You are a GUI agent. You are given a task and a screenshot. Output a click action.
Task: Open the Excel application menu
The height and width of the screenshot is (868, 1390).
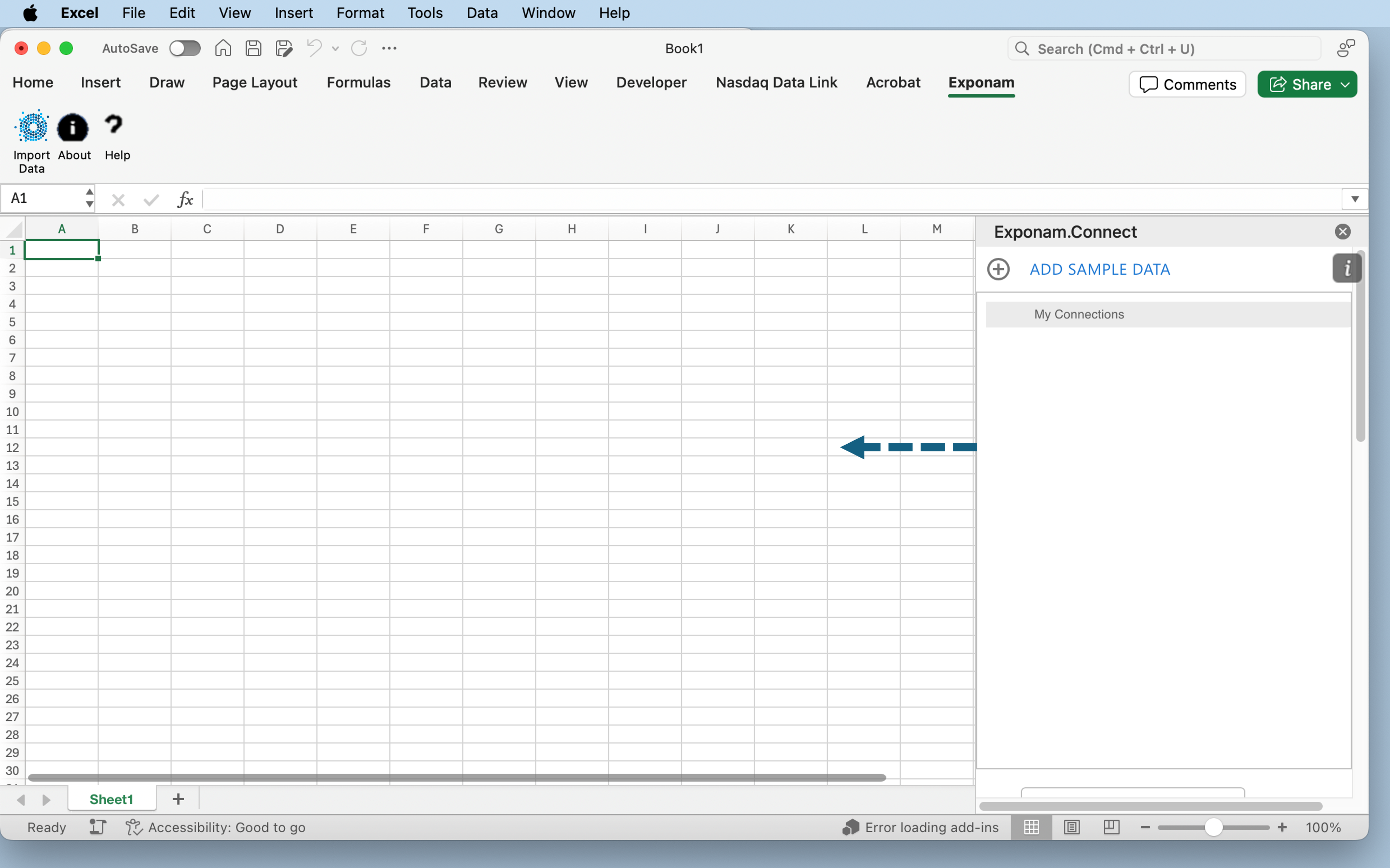(x=79, y=13)
